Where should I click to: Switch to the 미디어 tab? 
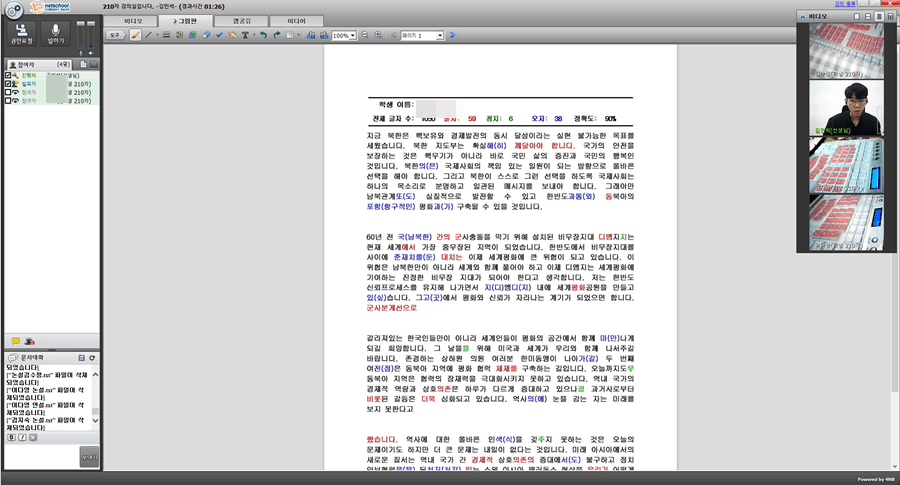coord(297,20)
